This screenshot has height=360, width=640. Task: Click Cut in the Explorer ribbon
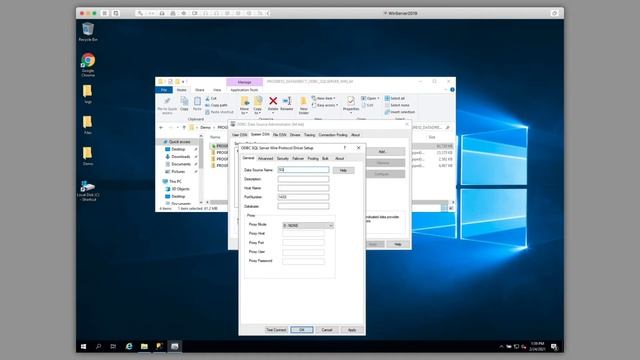click(211, 99)
